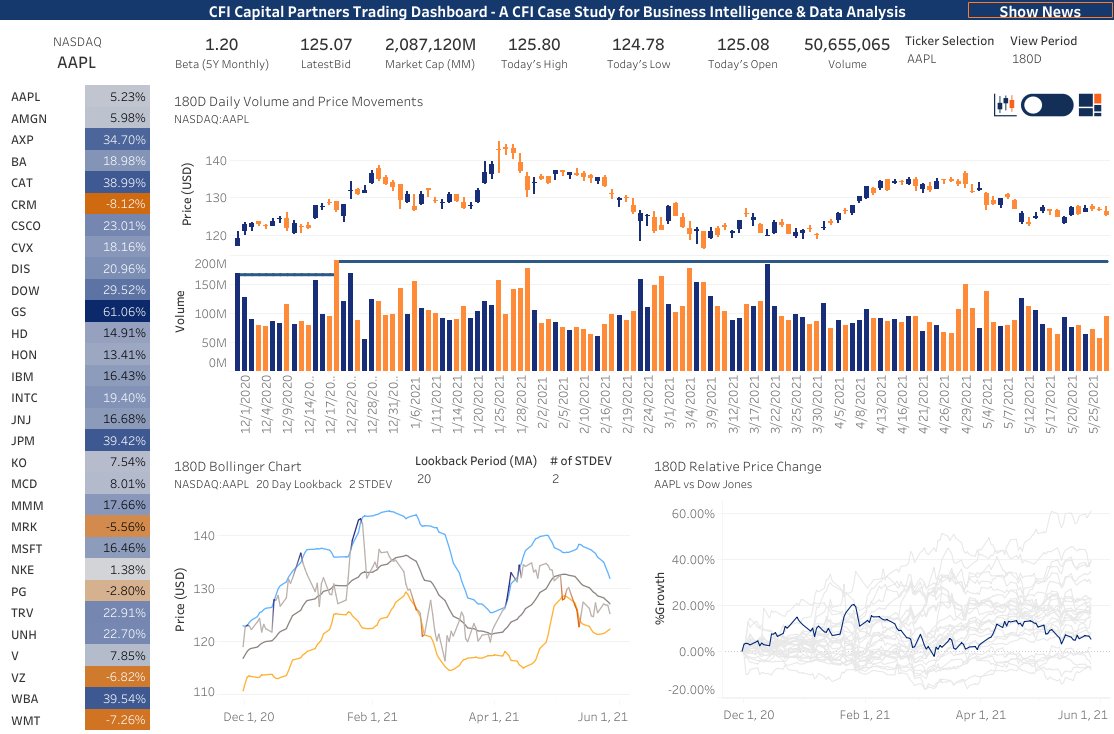Select the CRM -8.12% heatmap cell

(x=117, y=204)
